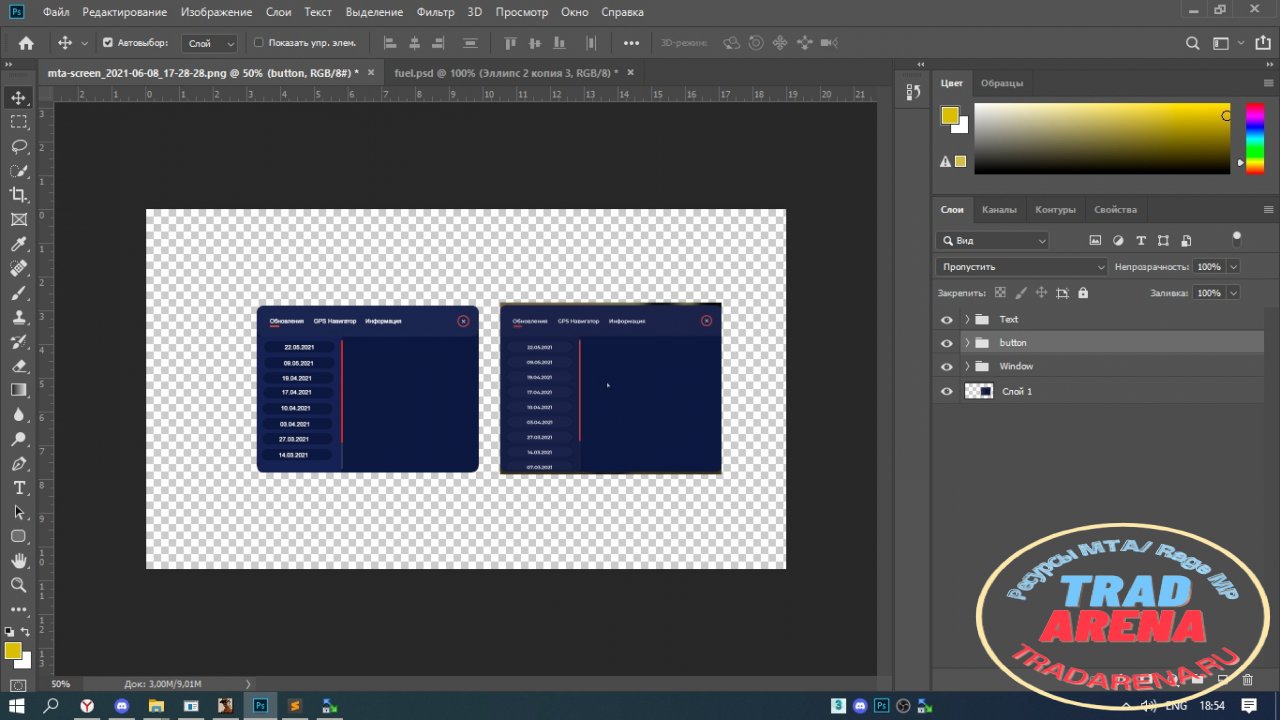Screen dimensions: 1280x720
Task: Select the Eraser tool
Action: 19,366
